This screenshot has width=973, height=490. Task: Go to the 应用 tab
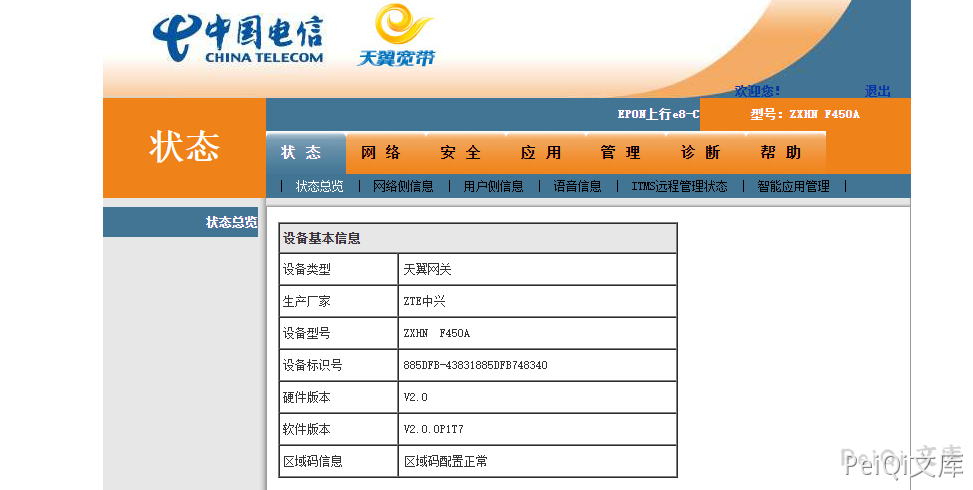(541, 153)
